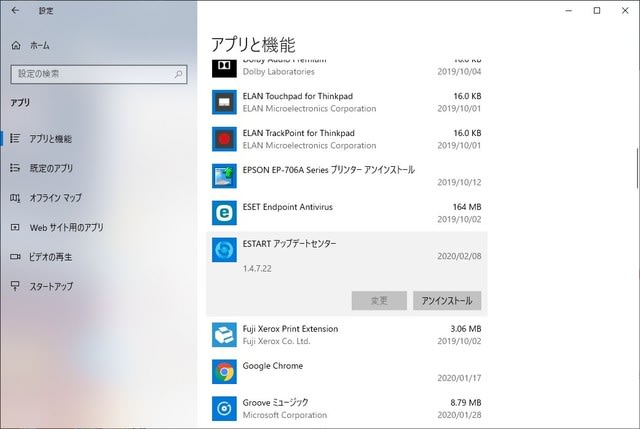640x429 pixels.
Task: Select EPSON EP-706A Series entry name
Action: coord(329,170)
